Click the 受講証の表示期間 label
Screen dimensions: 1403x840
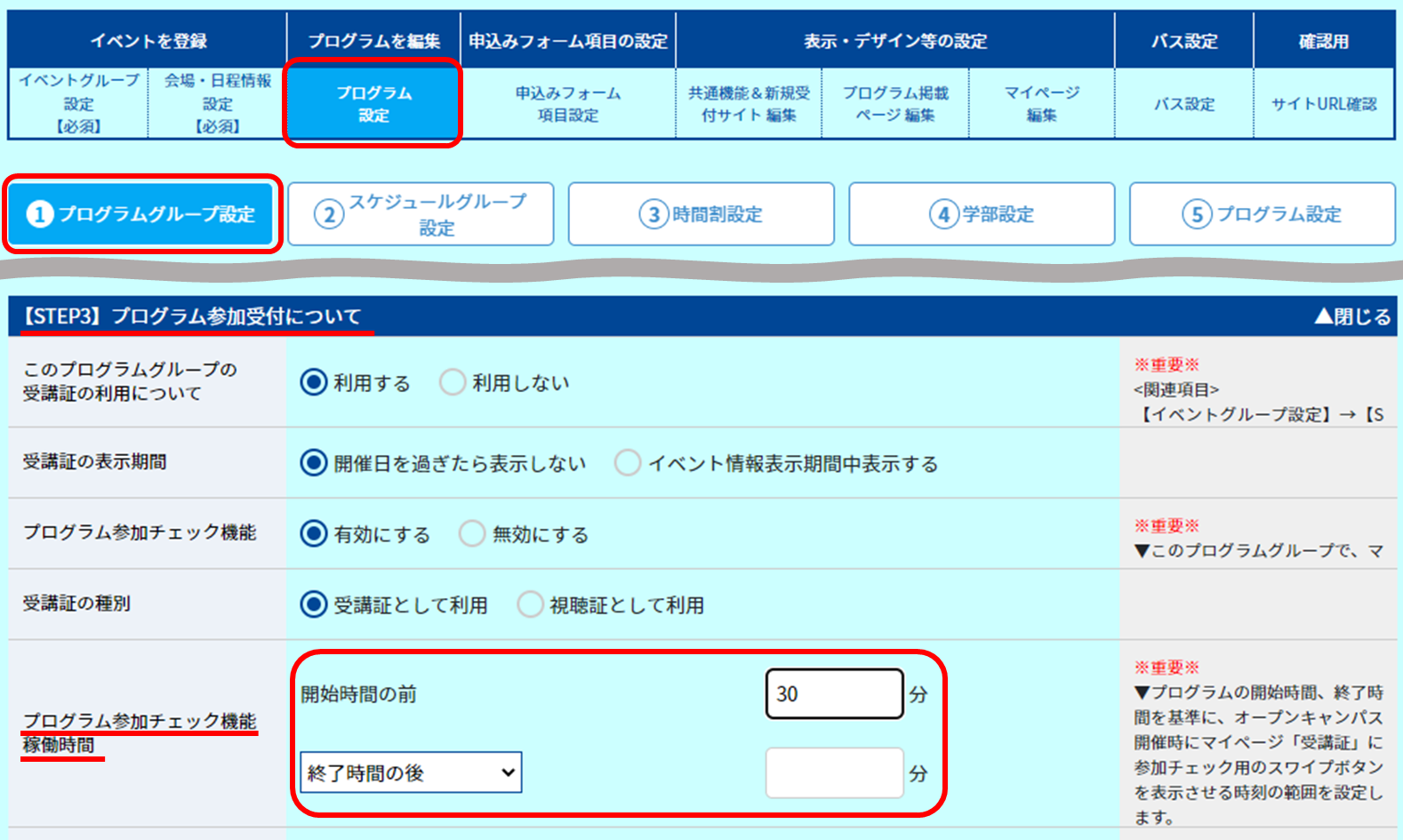click(x=94, y=461)
